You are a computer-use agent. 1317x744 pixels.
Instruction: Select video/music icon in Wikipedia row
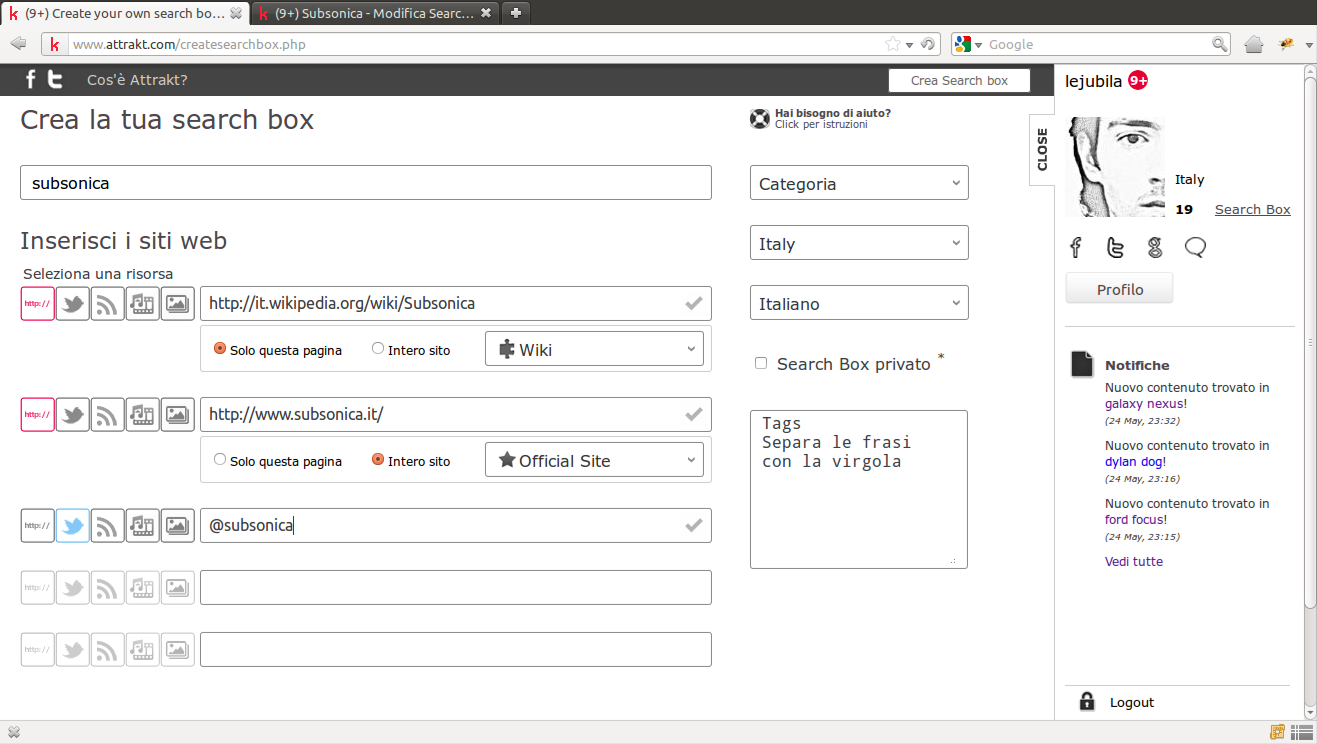[143, 304]
